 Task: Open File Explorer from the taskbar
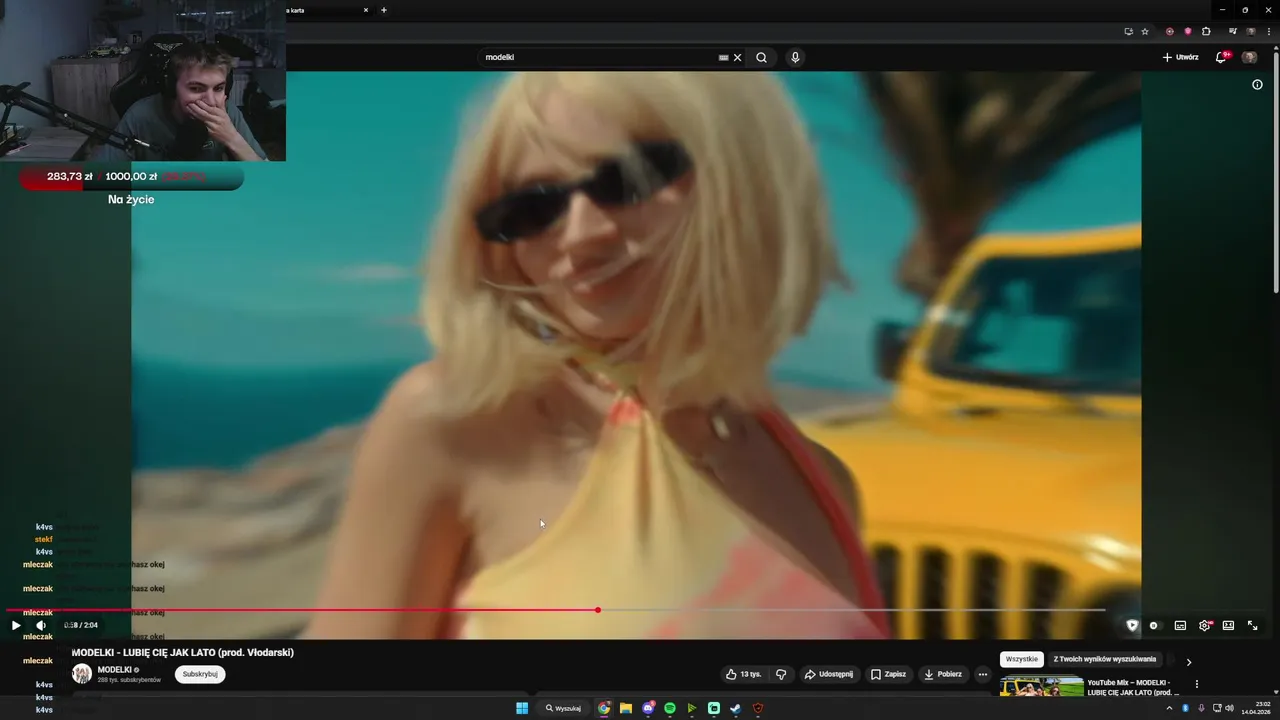pos(626,708)
